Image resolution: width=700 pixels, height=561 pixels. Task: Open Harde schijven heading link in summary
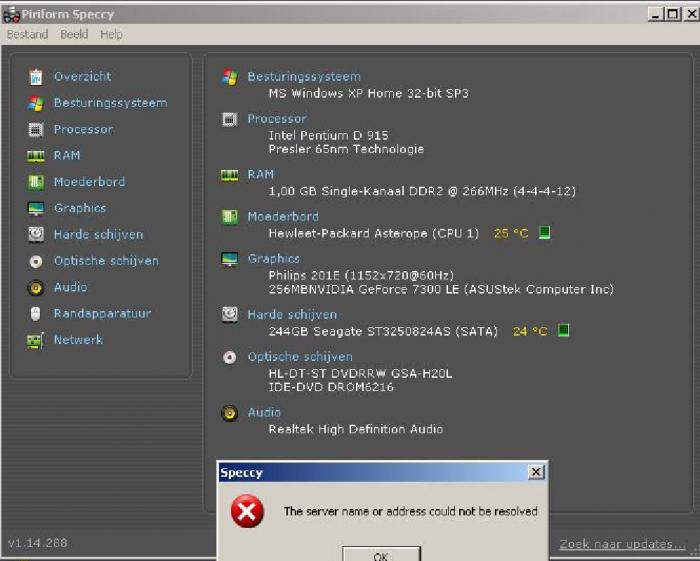[x=292, y=315]
